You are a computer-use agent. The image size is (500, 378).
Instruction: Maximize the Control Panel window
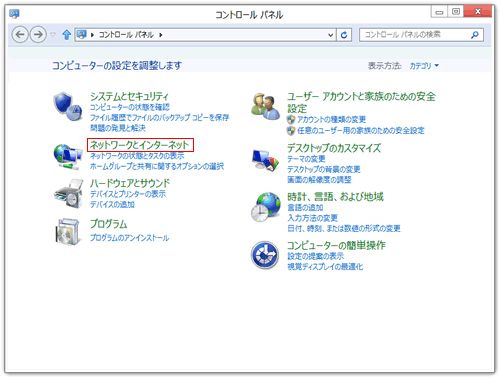(x=456, y=12)
